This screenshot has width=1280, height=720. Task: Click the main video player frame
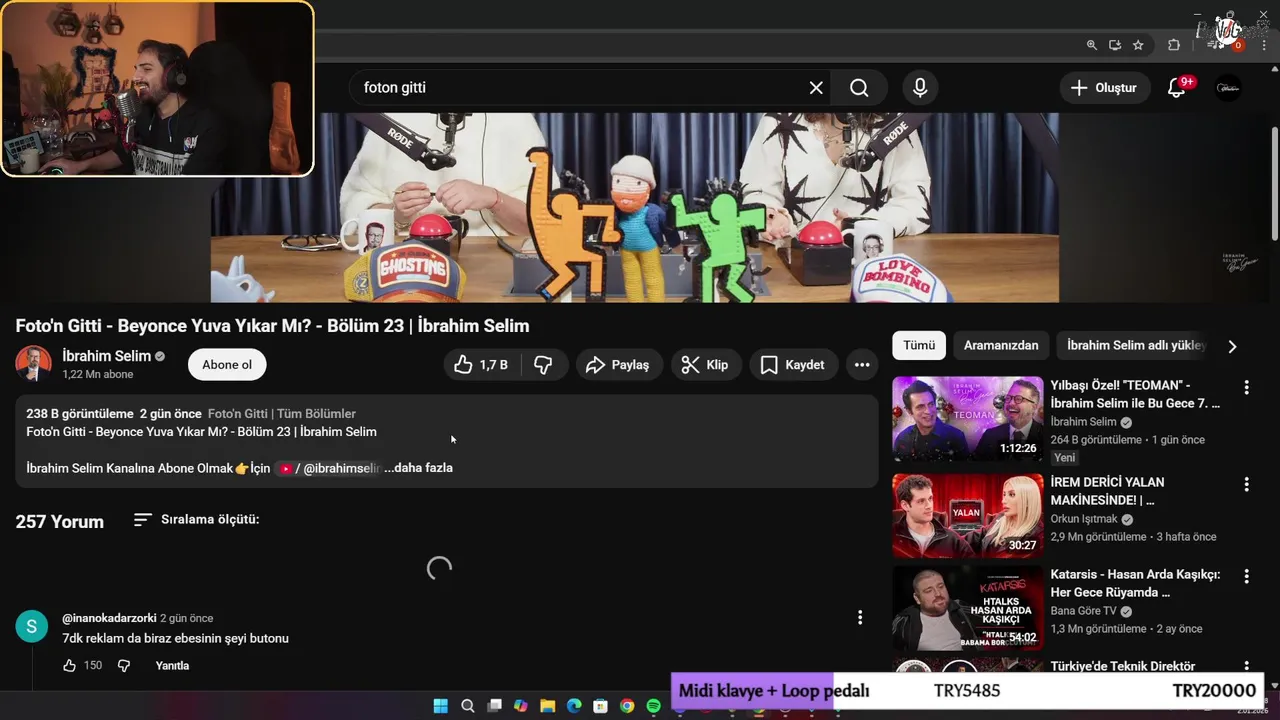pyautogui.click(x=634, y=207)
